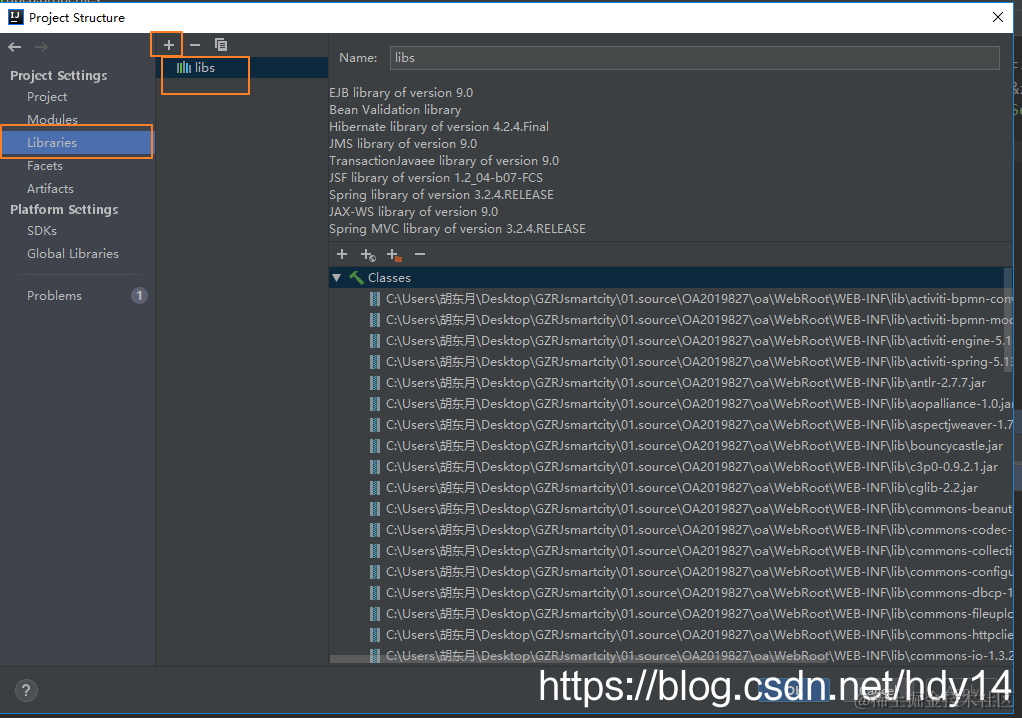Close the Project Structure dialog
Viewport: 1022px width, 718px height.
click(x=997, y=17)
